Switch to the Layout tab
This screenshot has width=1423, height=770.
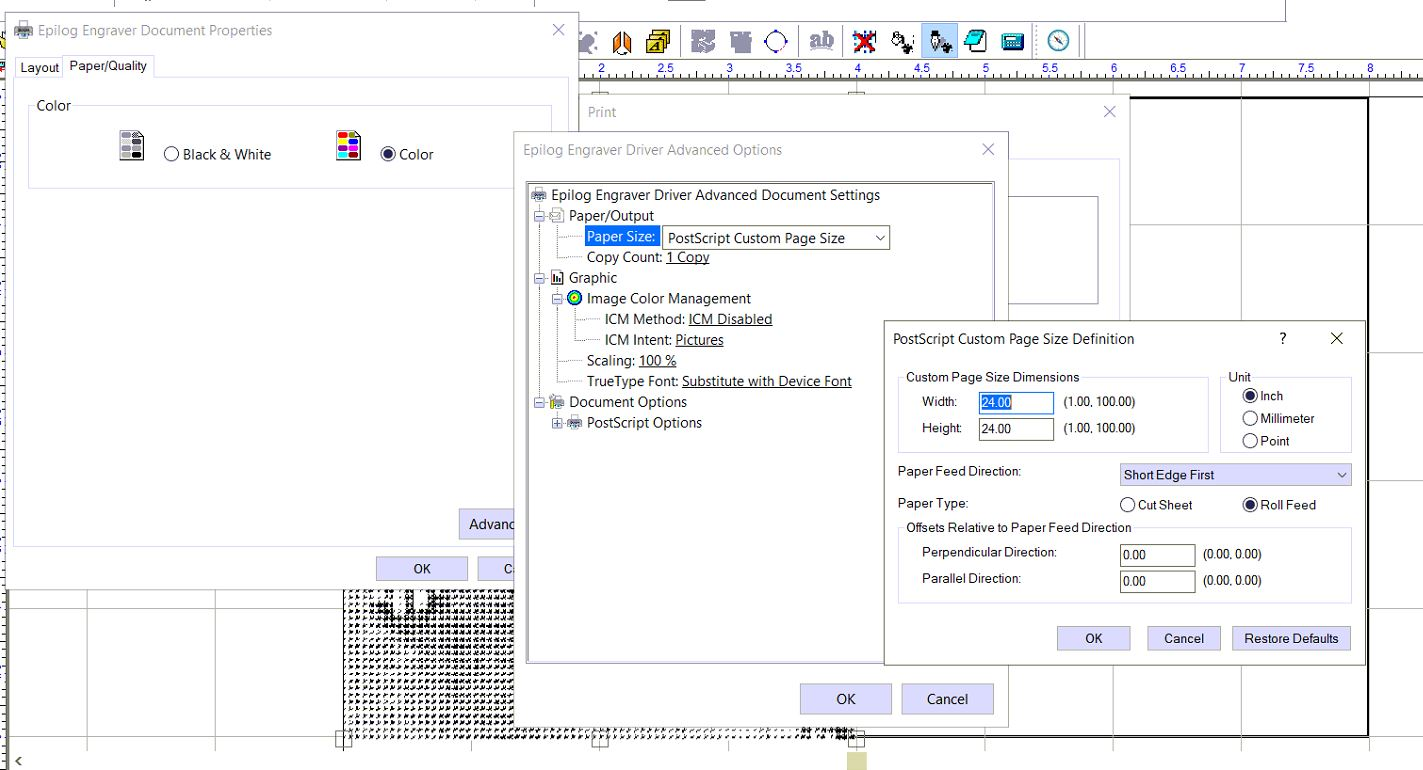(40, 68)
